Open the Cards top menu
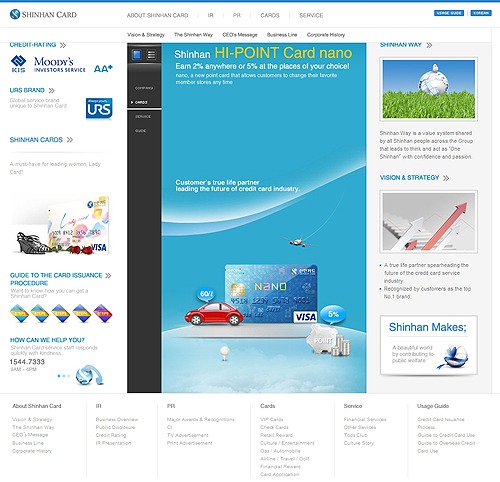The width and height of the screenshot is (500, 482). [270, 15]
